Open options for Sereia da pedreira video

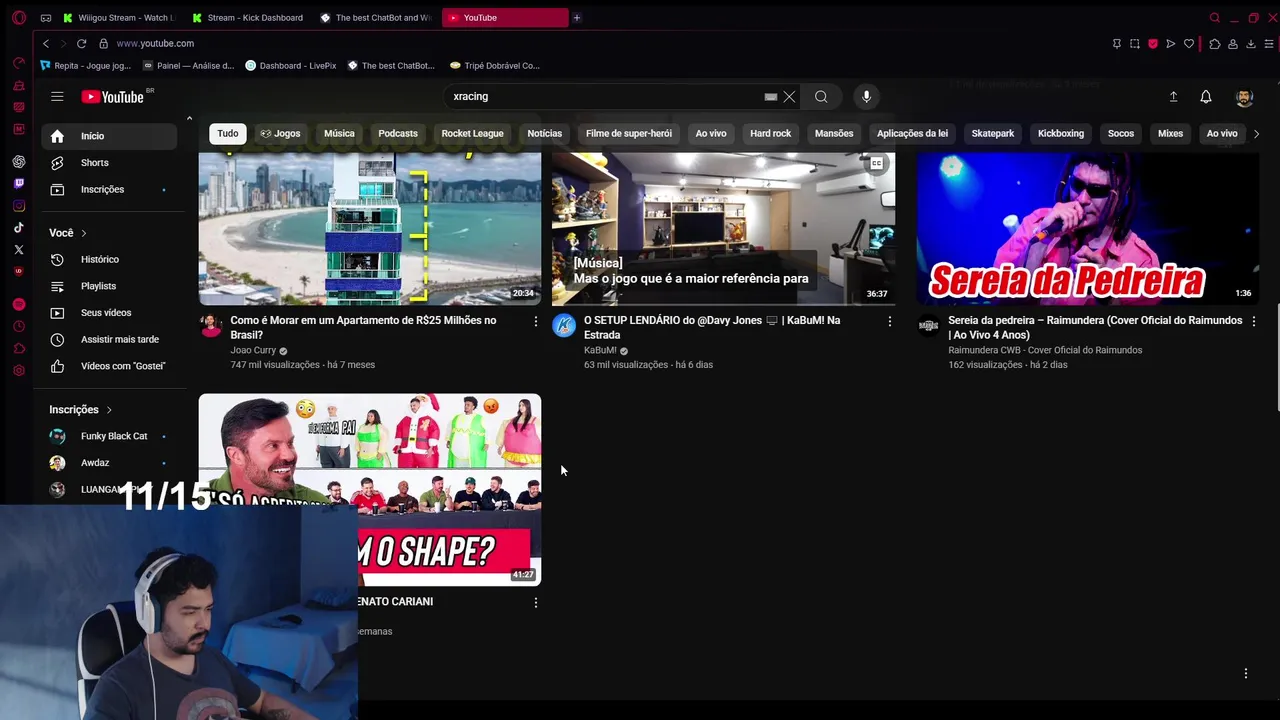1254,321
